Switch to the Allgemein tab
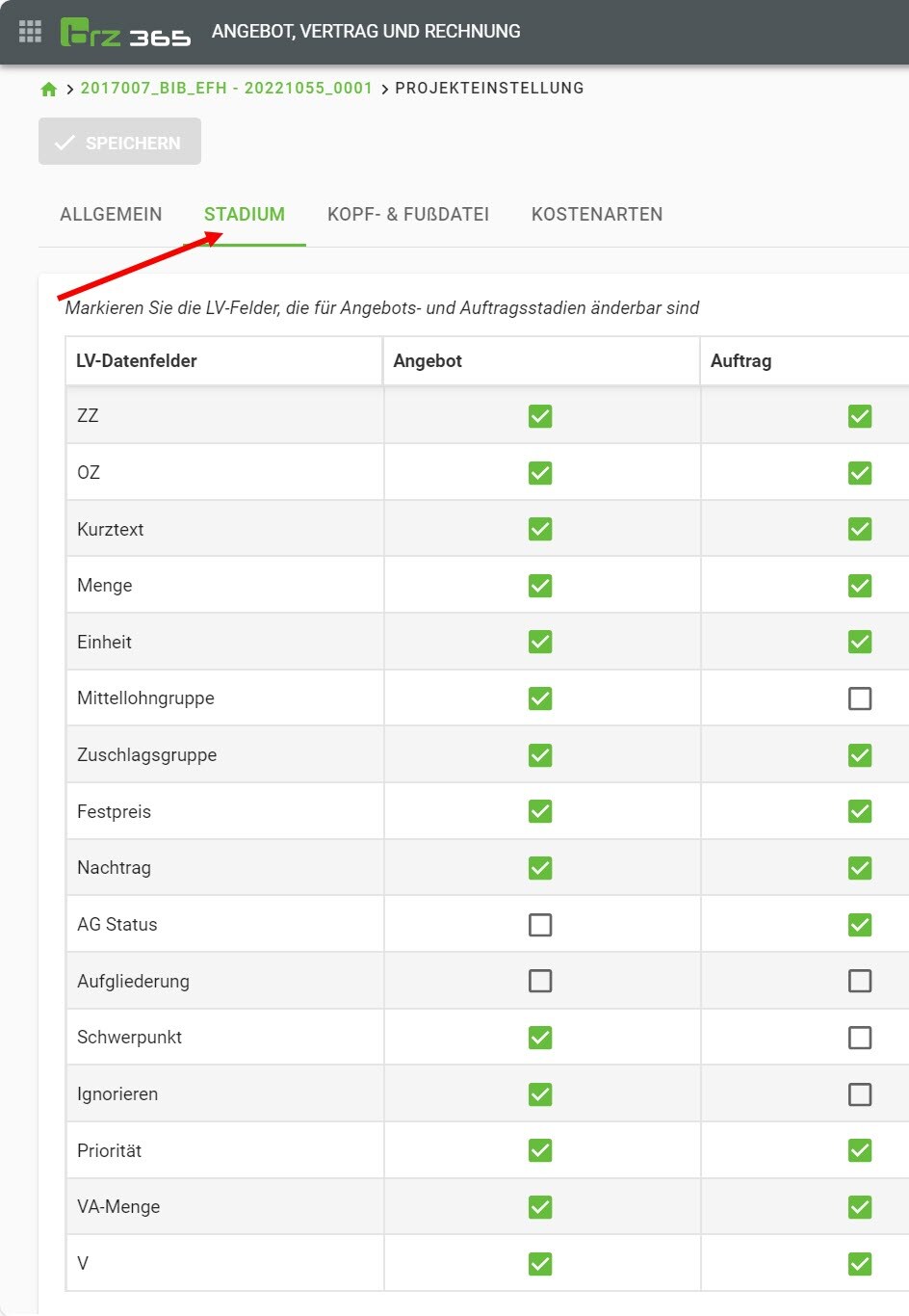This screenshot has height=1316, width=909. [x=111, y=215]
